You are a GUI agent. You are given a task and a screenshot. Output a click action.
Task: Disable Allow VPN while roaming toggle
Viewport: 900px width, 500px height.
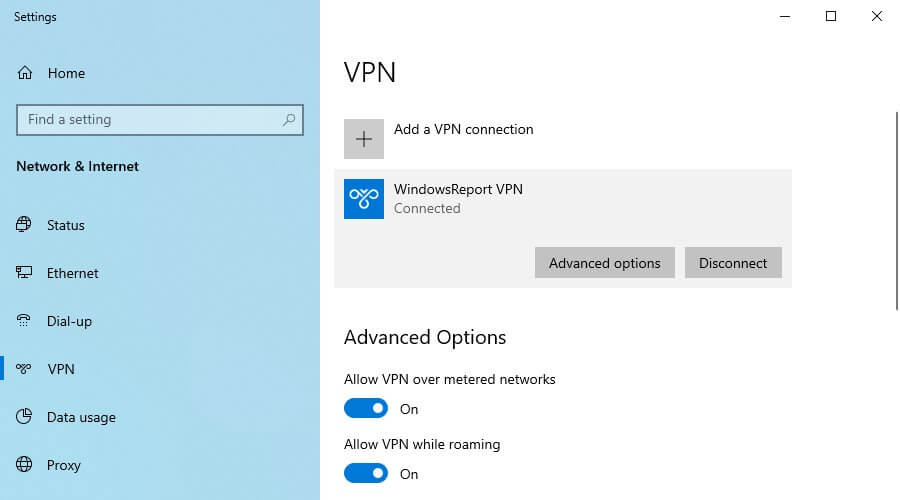pyautogui.click(x=366, y=473)
